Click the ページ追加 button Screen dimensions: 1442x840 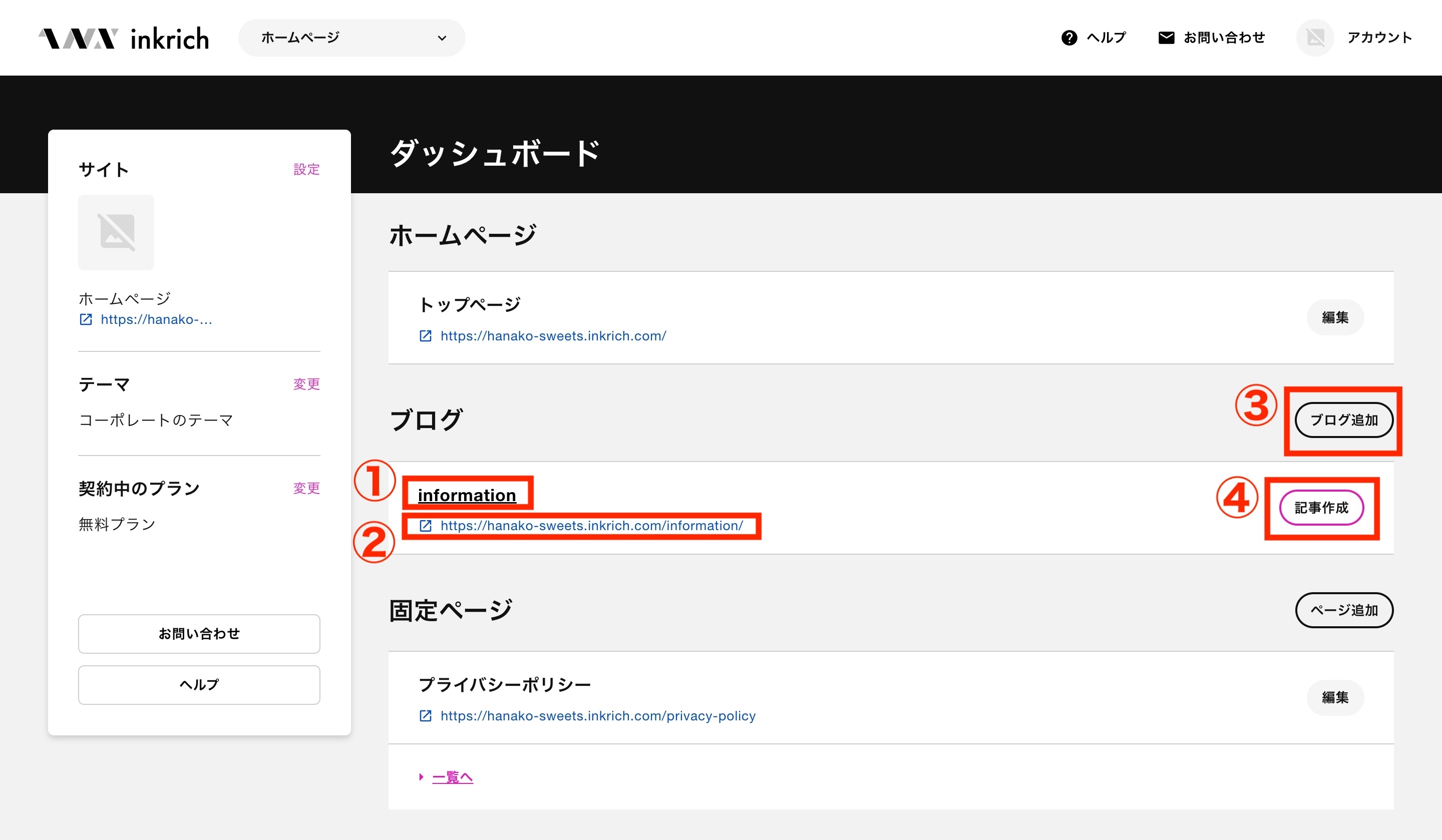click(1343, 610)
